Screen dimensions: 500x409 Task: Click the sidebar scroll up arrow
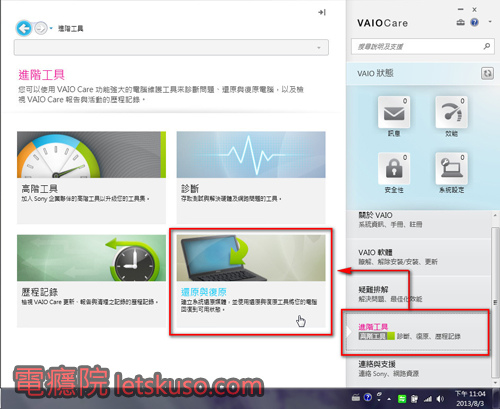pyautogui.click(x=495, y=215)
